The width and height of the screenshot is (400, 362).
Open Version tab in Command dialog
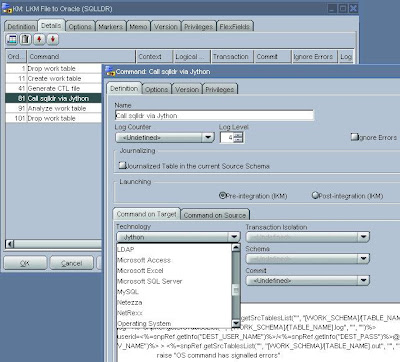(x=187, y=89)
